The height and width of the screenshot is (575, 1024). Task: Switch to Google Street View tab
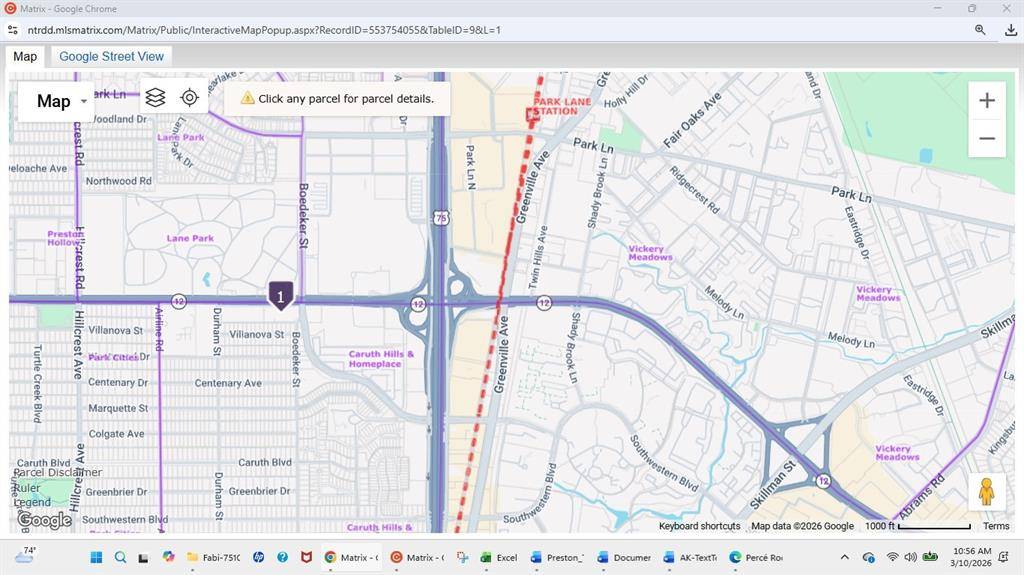pyautogui.click(x=111, y=56)
